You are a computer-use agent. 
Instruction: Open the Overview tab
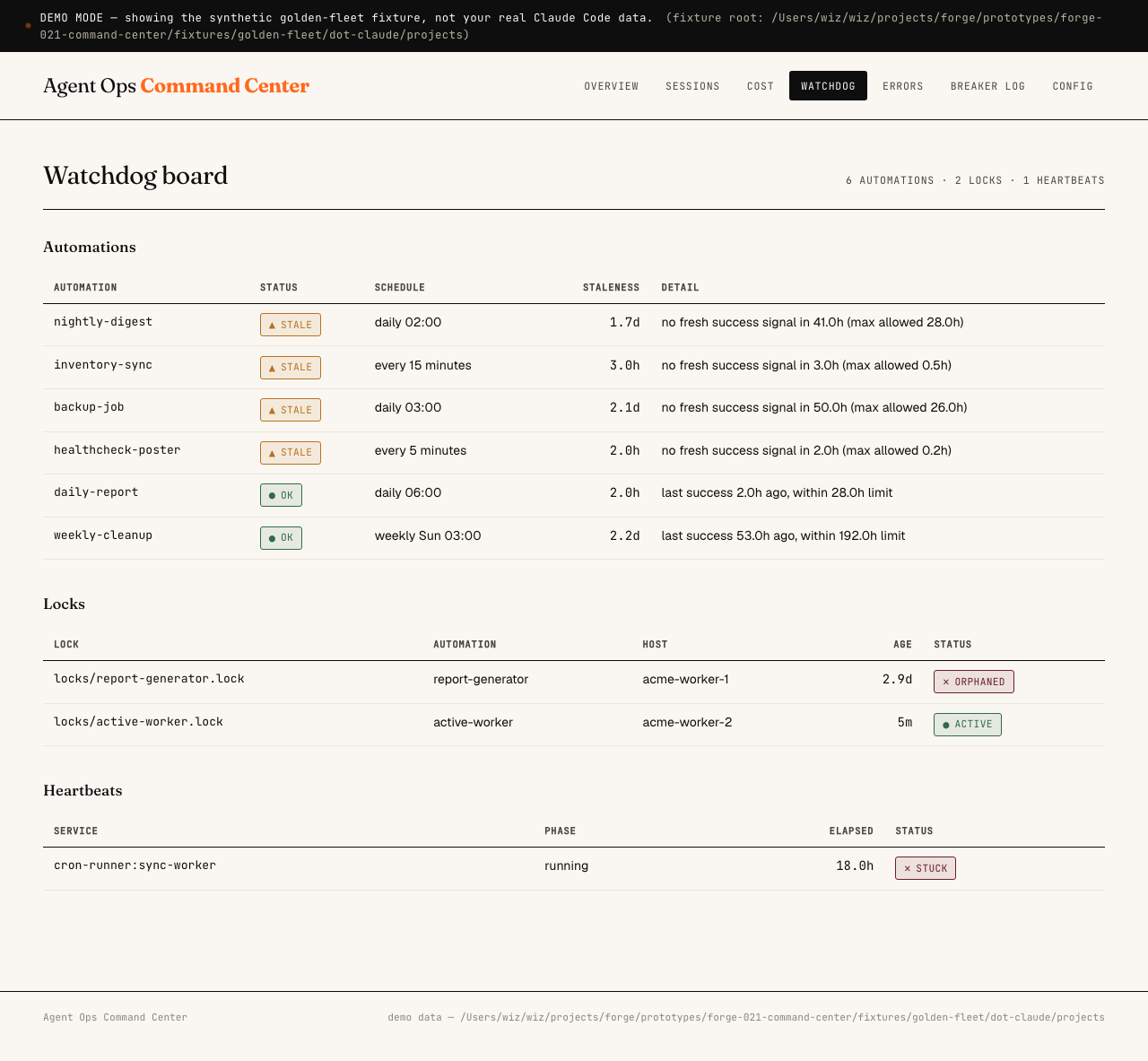(612, 86)
